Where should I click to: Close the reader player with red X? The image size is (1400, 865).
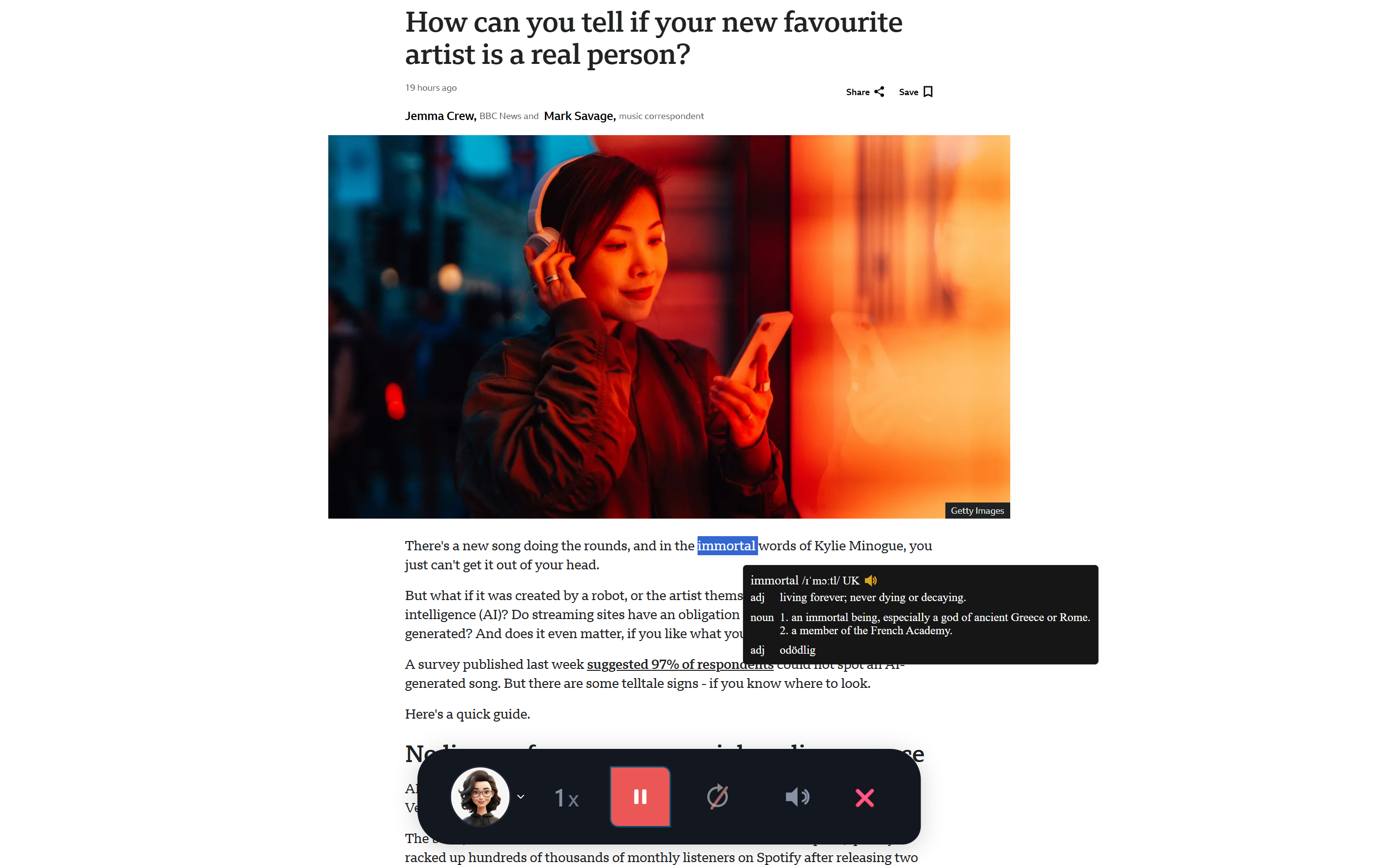tap(864, 798)
